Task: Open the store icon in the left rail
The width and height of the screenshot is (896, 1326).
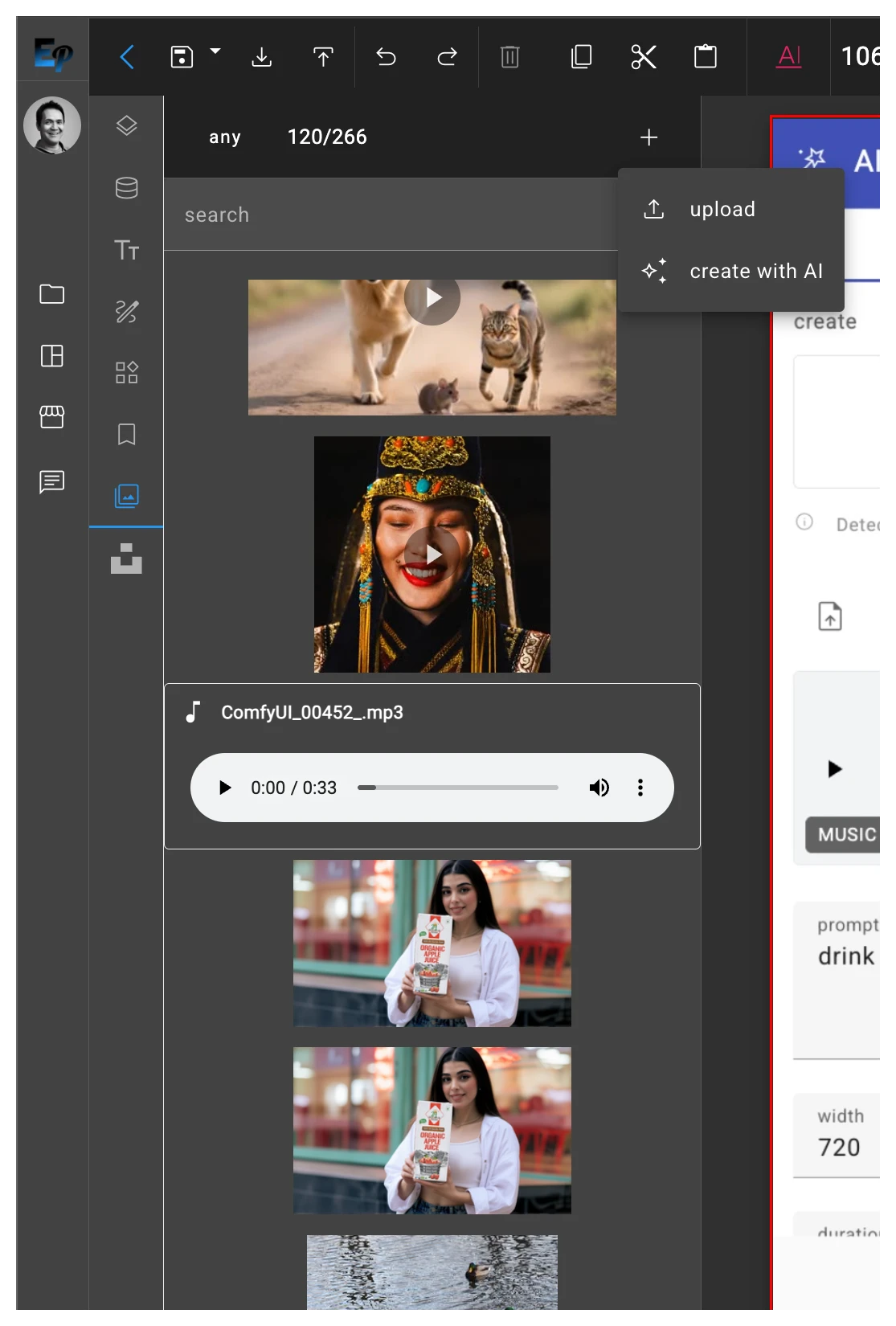Action: pyautogui.click(x=52, y=417)
